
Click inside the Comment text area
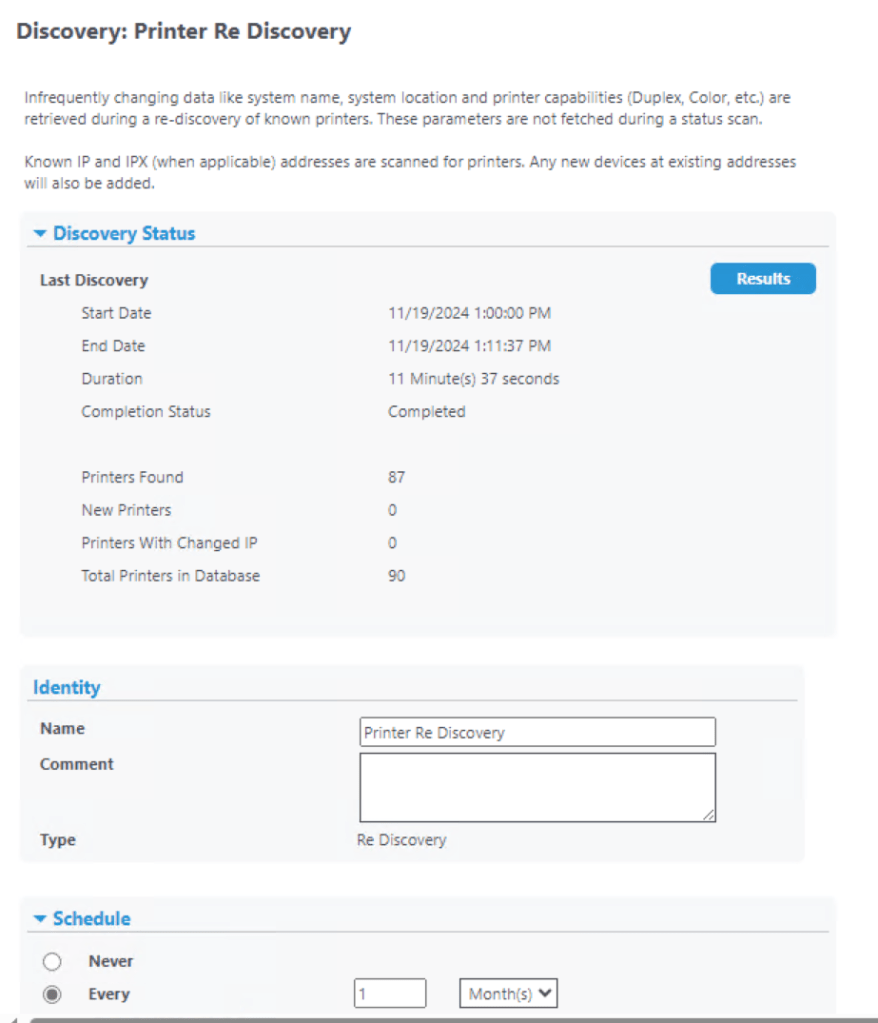click(x=537, y=787)
